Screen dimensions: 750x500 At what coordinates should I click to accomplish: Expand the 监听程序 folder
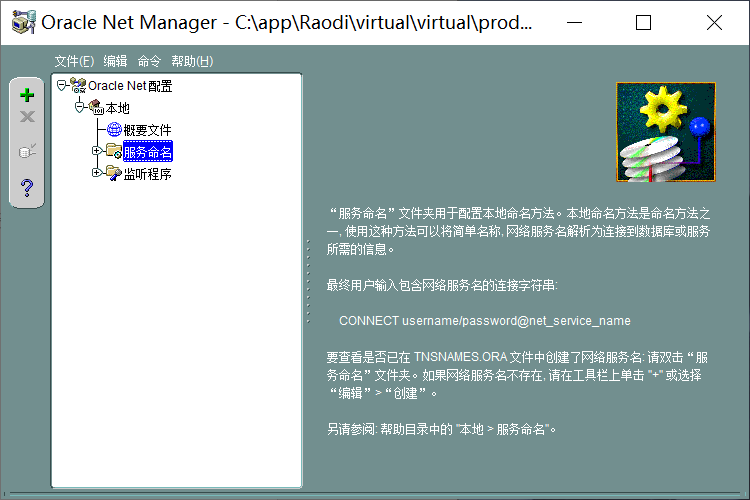tap(97, 172)
